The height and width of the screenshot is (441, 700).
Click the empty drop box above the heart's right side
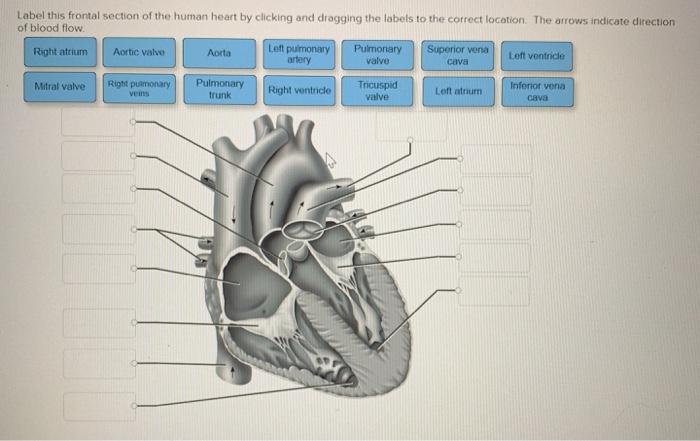(x=411, y=127)
